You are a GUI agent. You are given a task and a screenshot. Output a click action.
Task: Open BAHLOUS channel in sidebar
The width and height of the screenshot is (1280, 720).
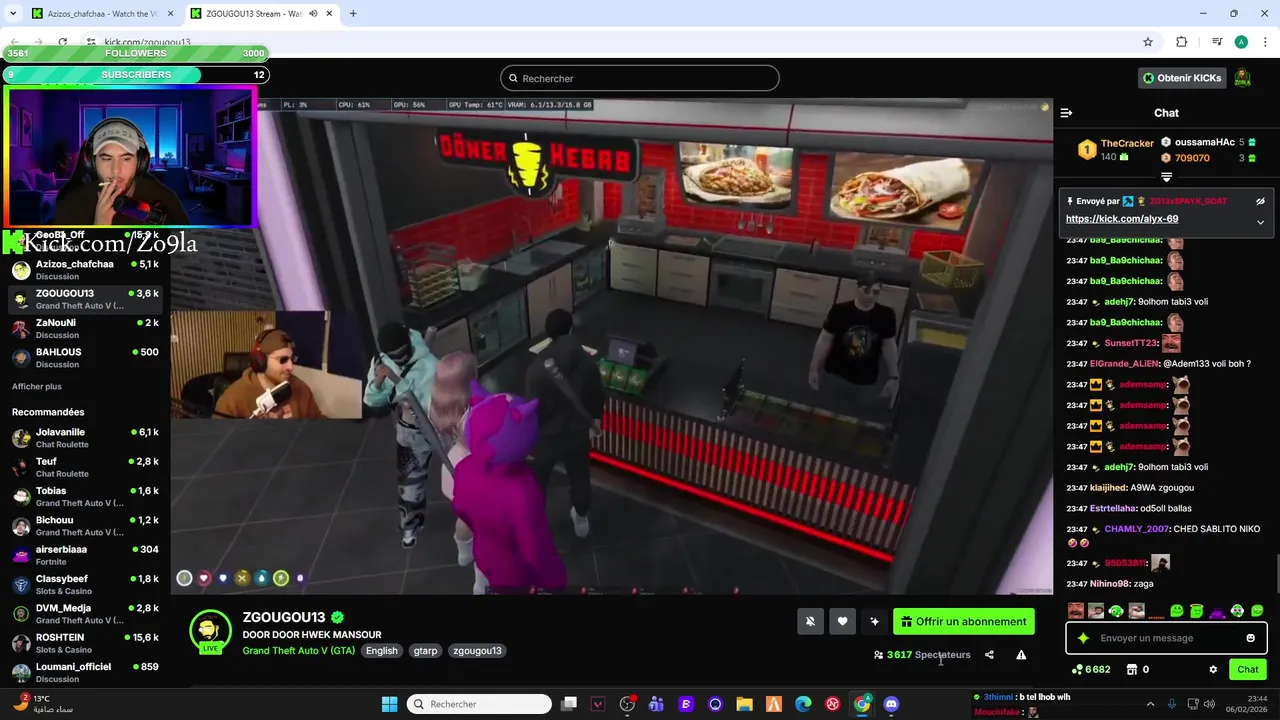85,358
